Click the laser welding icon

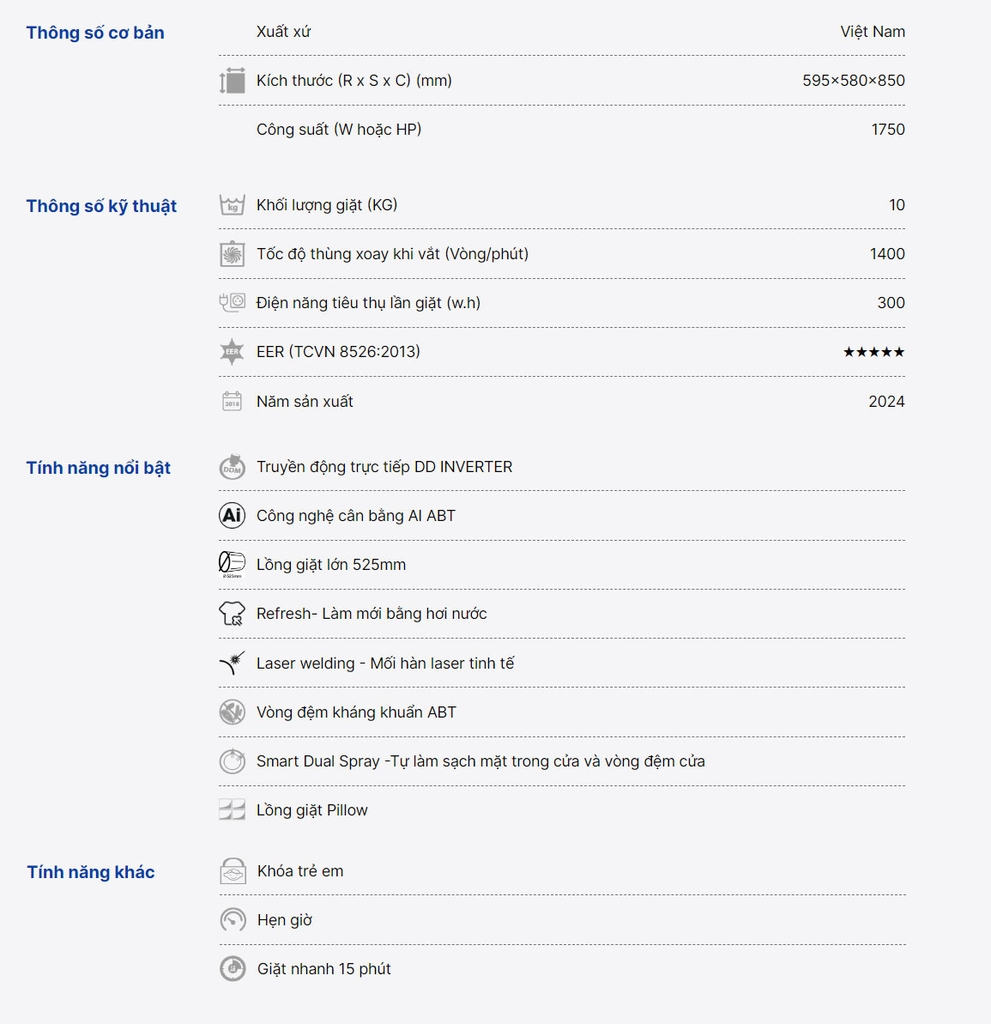[x=232, y=663]
